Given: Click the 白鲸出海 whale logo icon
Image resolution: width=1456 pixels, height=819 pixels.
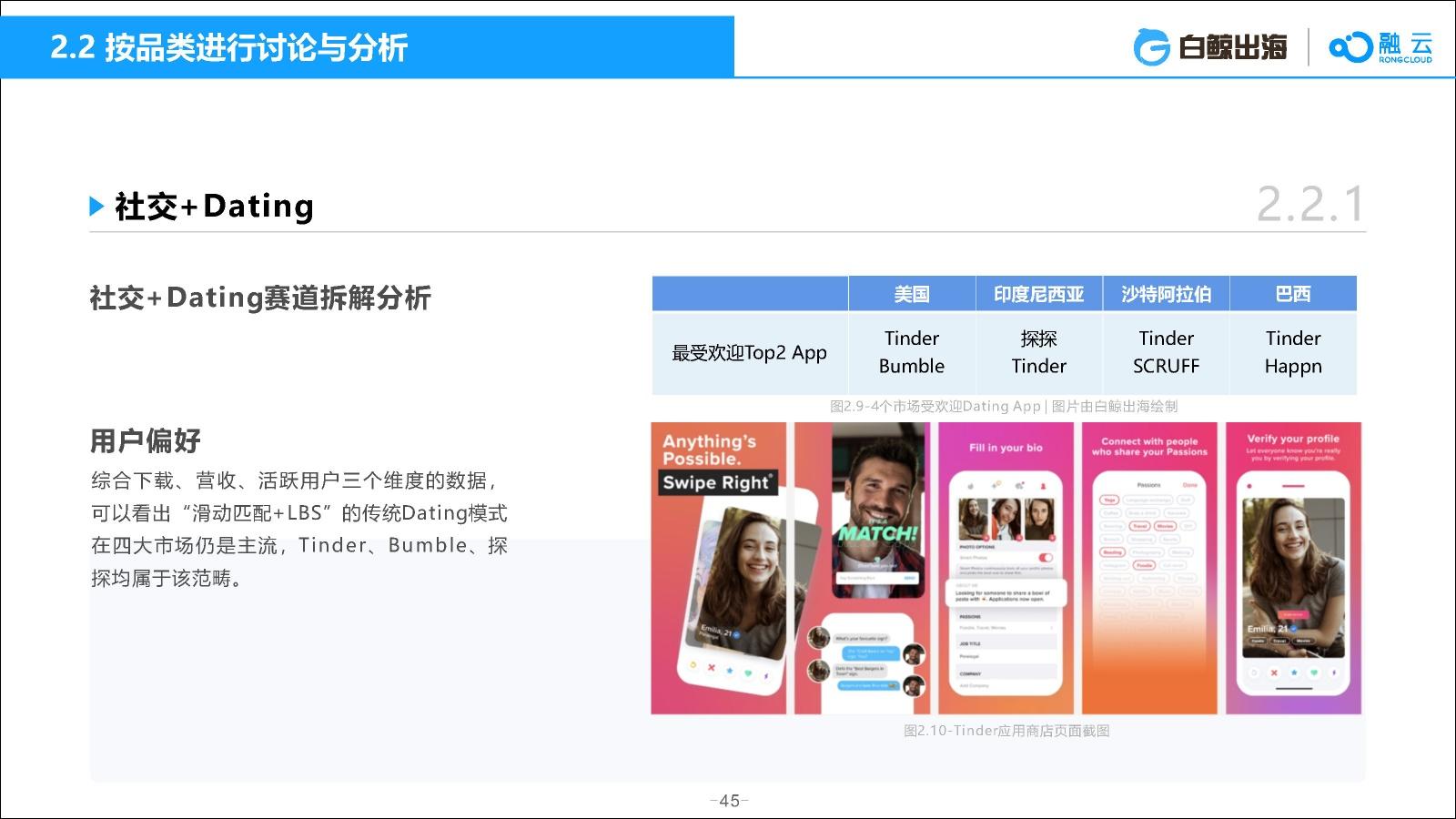Looking at the screenshot, I should (1151, 47).
